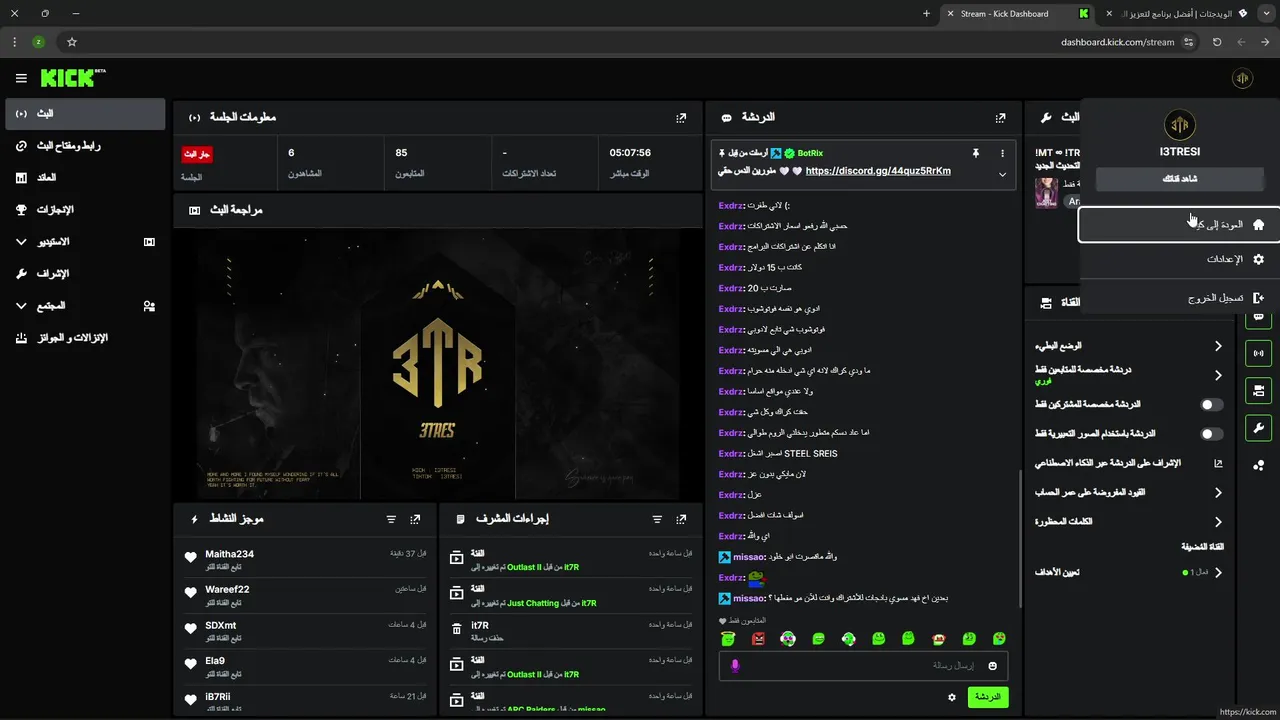Click the I3TRESI profile avatar in the header
Screen dimensions: 1280x720
click(x=1242, y=78)
